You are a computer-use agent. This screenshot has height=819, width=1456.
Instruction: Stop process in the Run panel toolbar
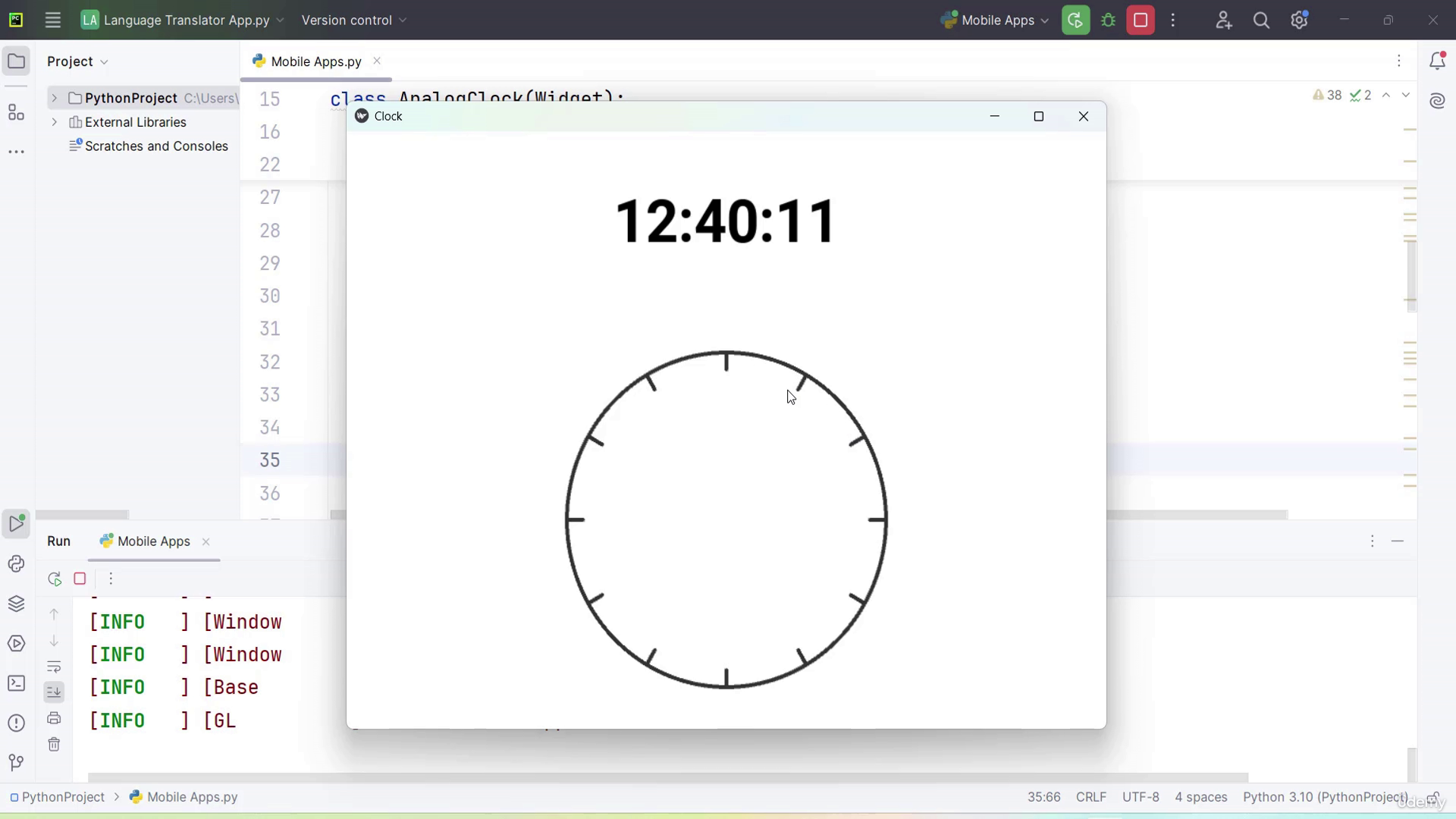point(80,579)
